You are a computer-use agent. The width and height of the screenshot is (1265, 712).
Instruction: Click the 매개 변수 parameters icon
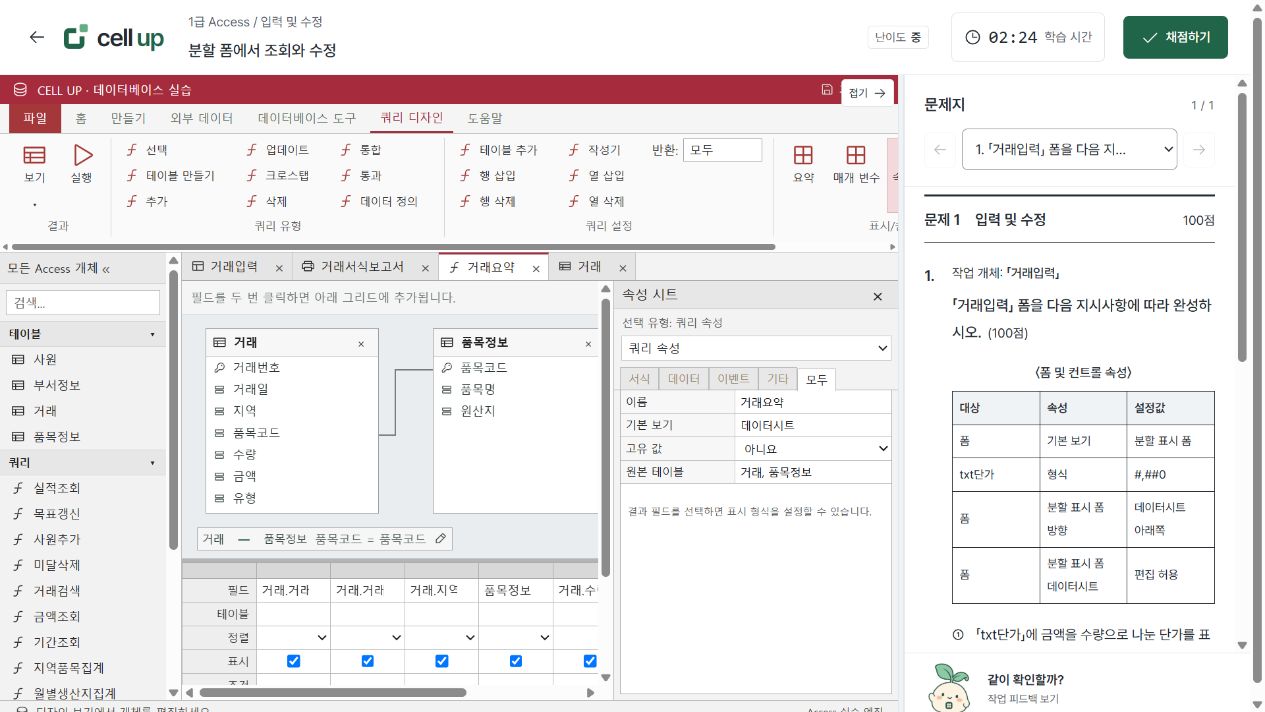click(856, 155)
